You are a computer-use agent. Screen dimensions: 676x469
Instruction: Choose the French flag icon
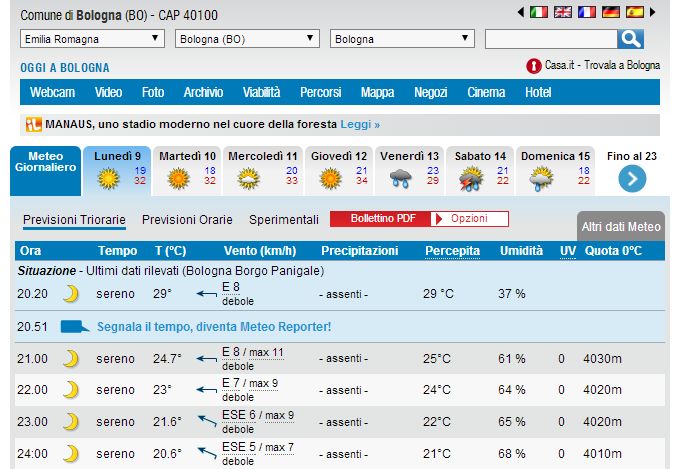pyautogui.click(x=587, y=13)
